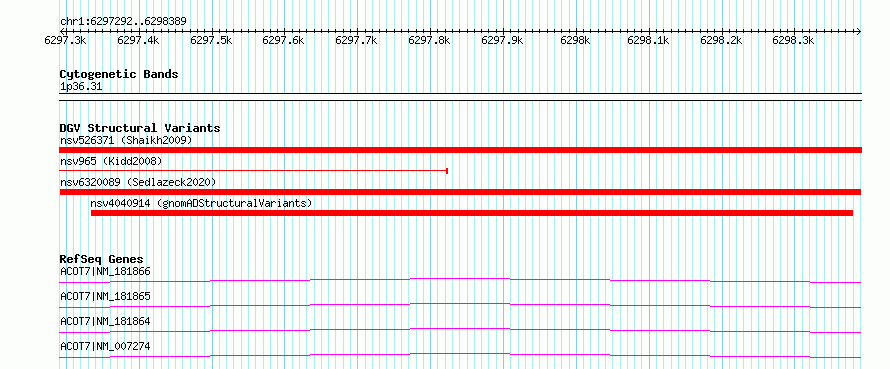Click the magenta line of ACOT7|NM_181864
The width and height of the screenshot is (890, 369).
coord(460,330)
